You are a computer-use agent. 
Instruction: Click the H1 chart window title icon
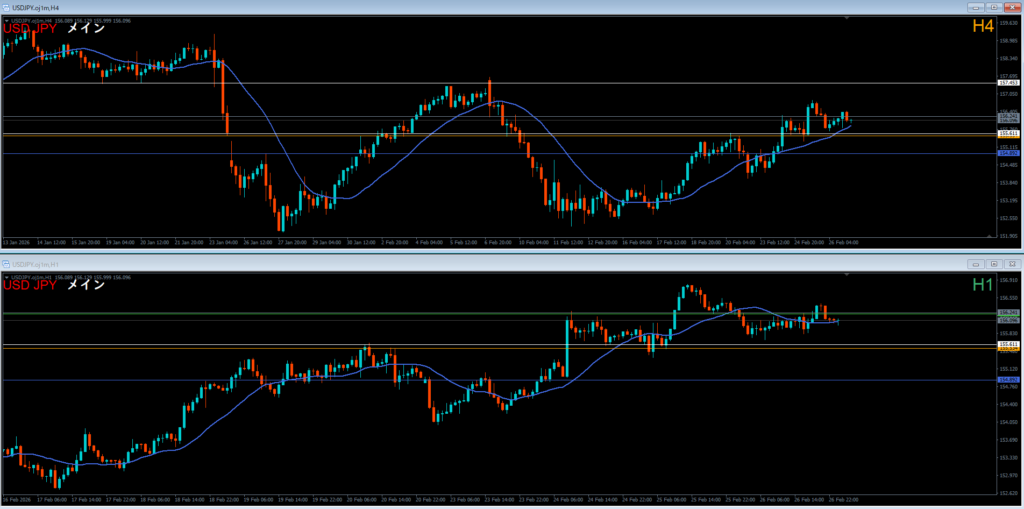click(x=6, y=263)
